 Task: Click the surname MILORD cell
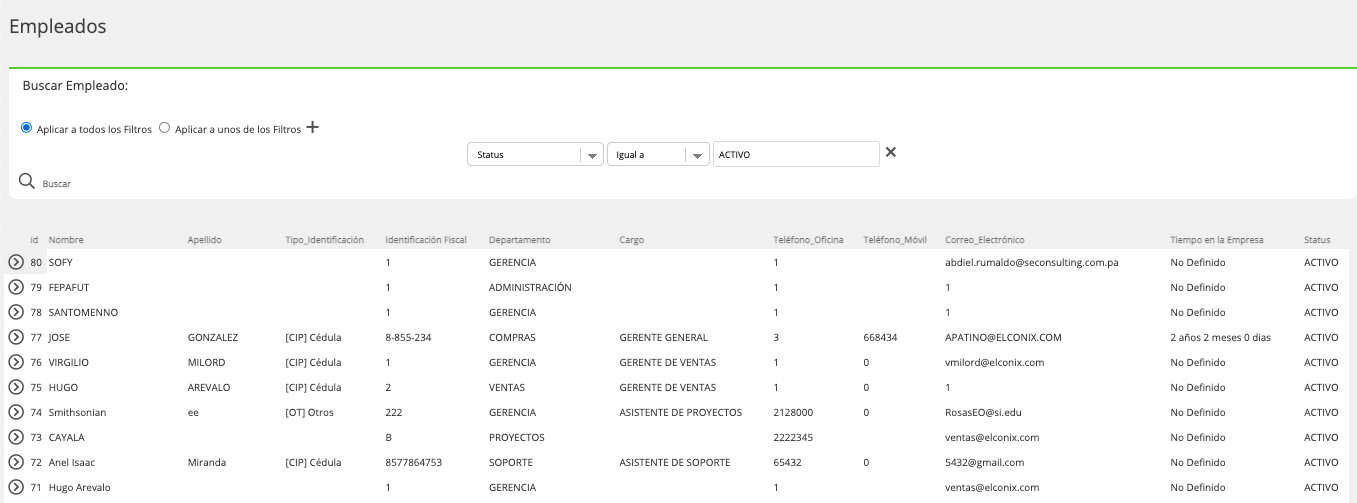pos(206,362)
